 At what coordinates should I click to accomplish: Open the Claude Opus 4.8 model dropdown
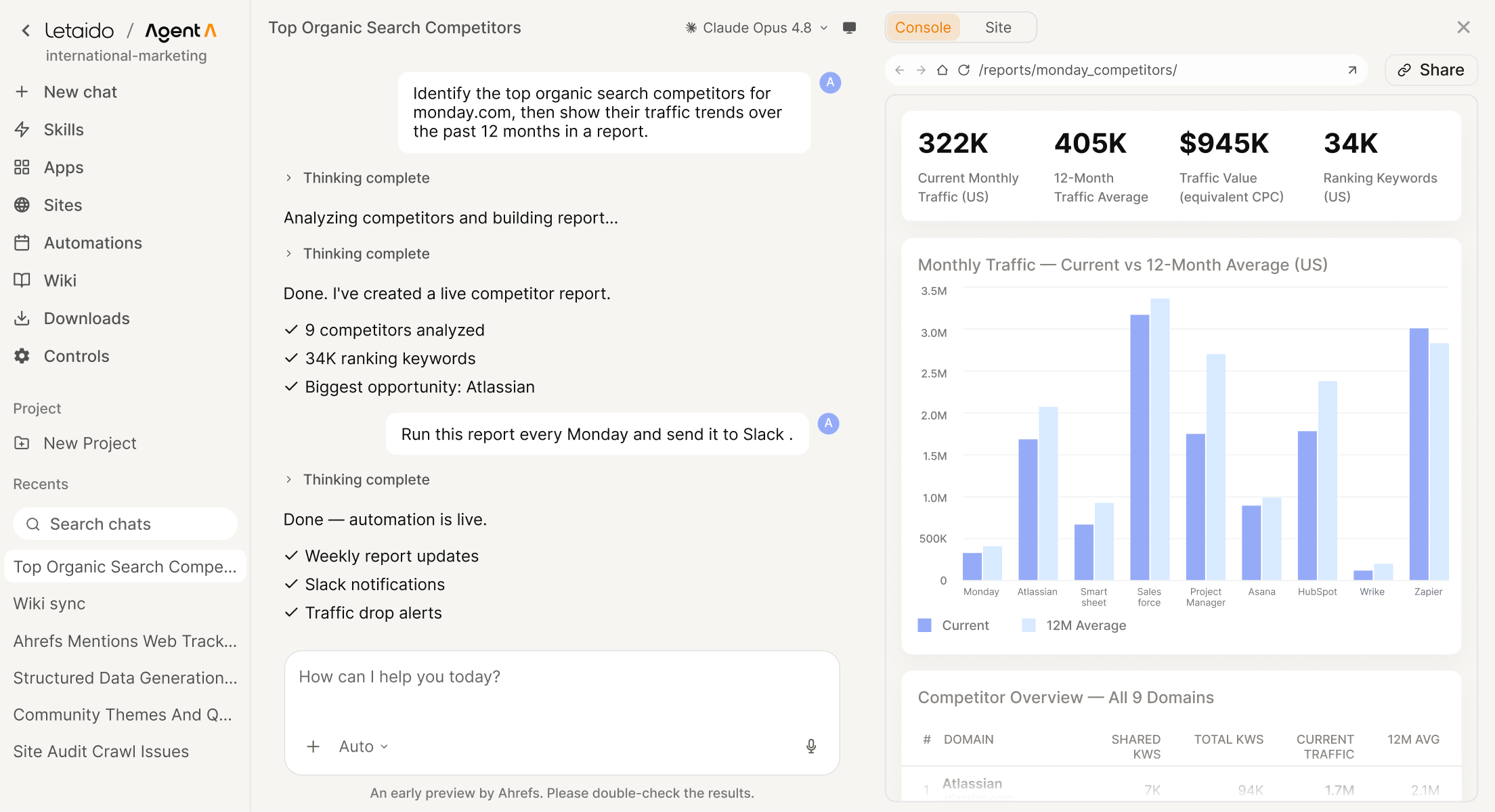[x=757, y=28]
